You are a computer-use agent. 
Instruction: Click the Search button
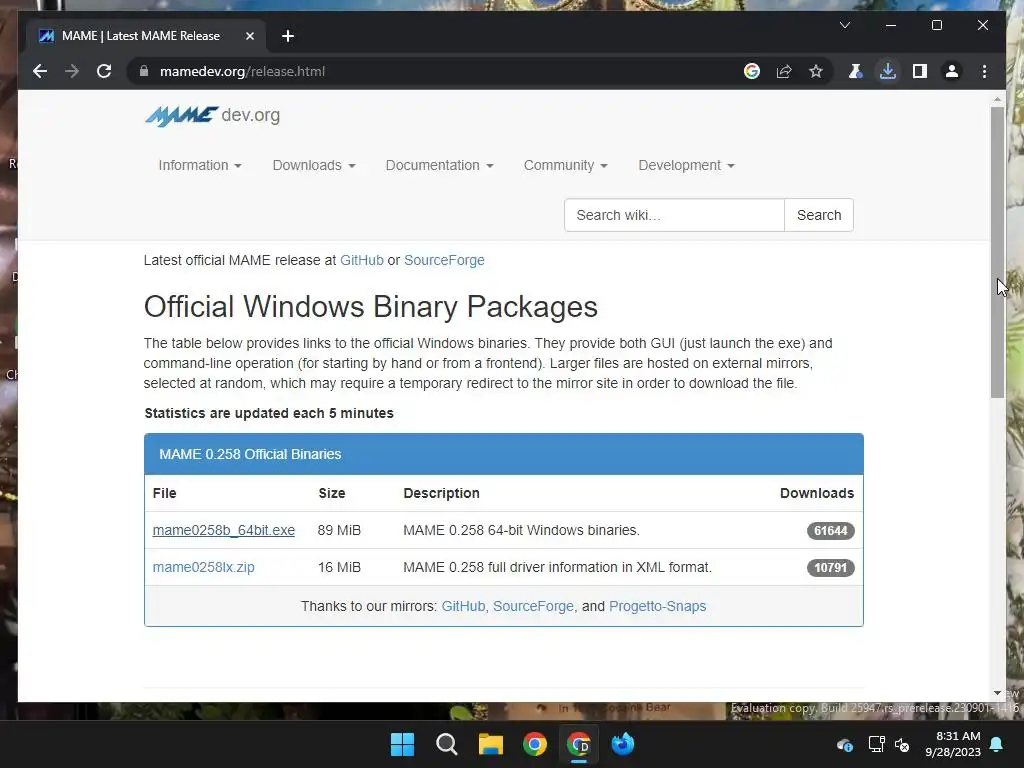tap(819, 215)
